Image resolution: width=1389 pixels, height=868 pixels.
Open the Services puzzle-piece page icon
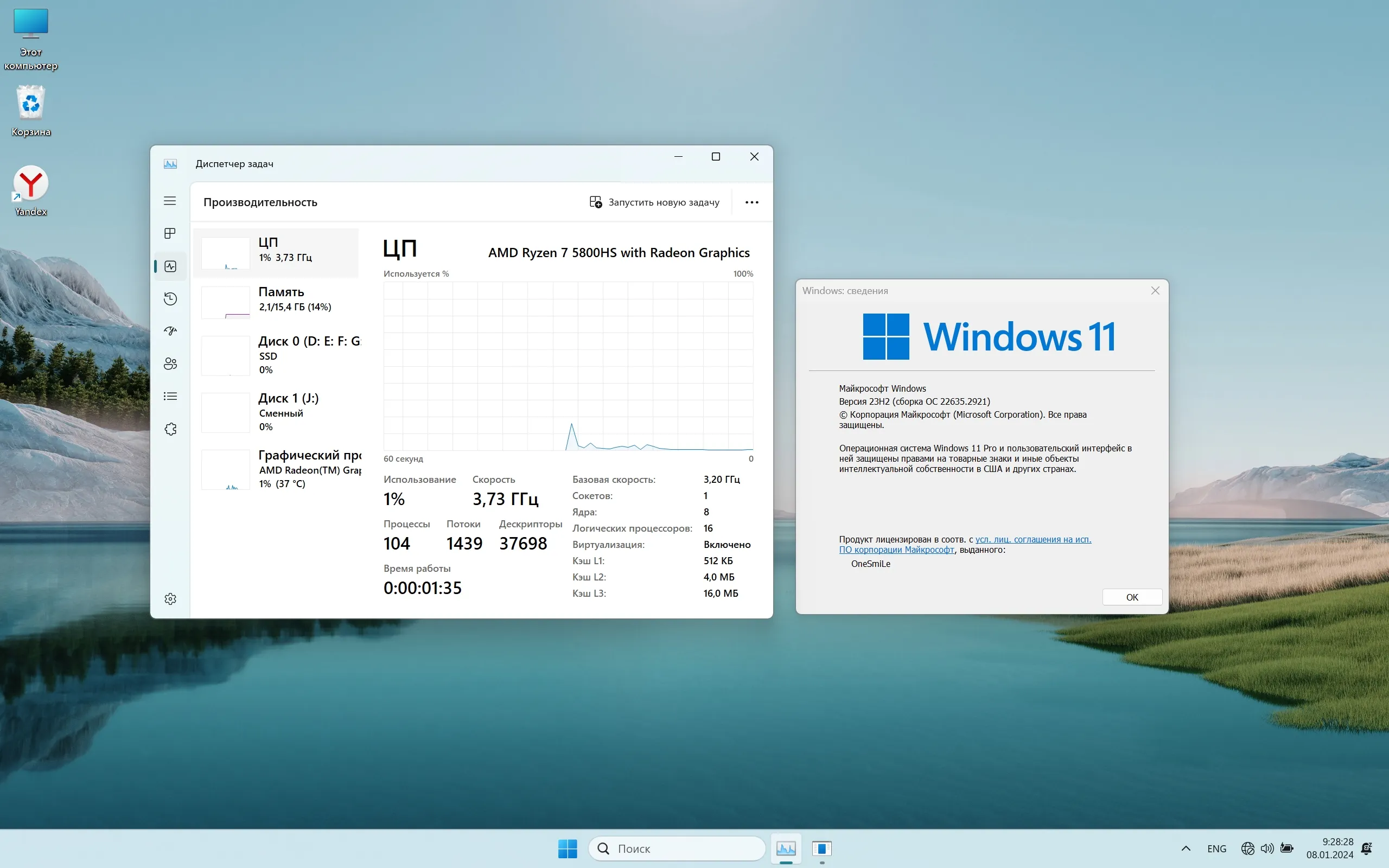click(x=170, y=429)
